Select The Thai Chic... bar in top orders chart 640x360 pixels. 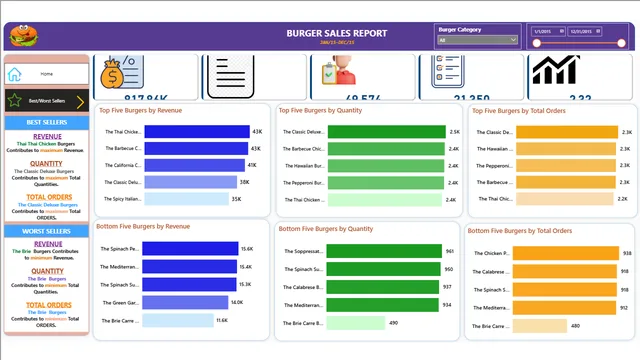[x=564, y=199]
